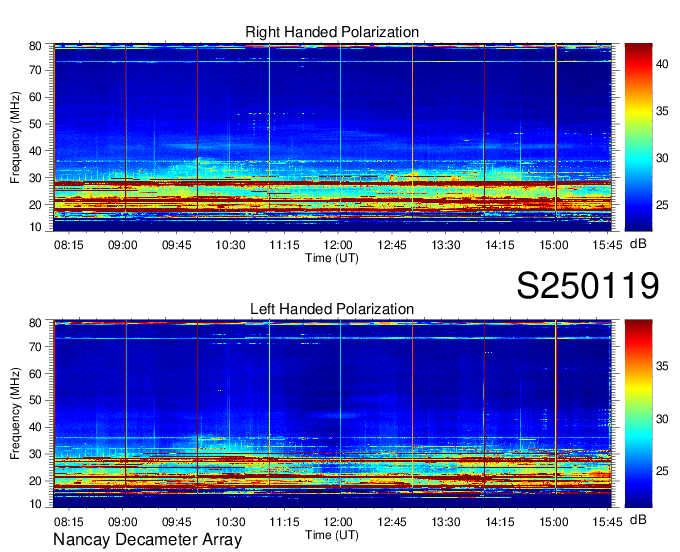
Task: Click the 12:00 tick label on top plot
Action: pyautogui.click(x=338, y=245)
